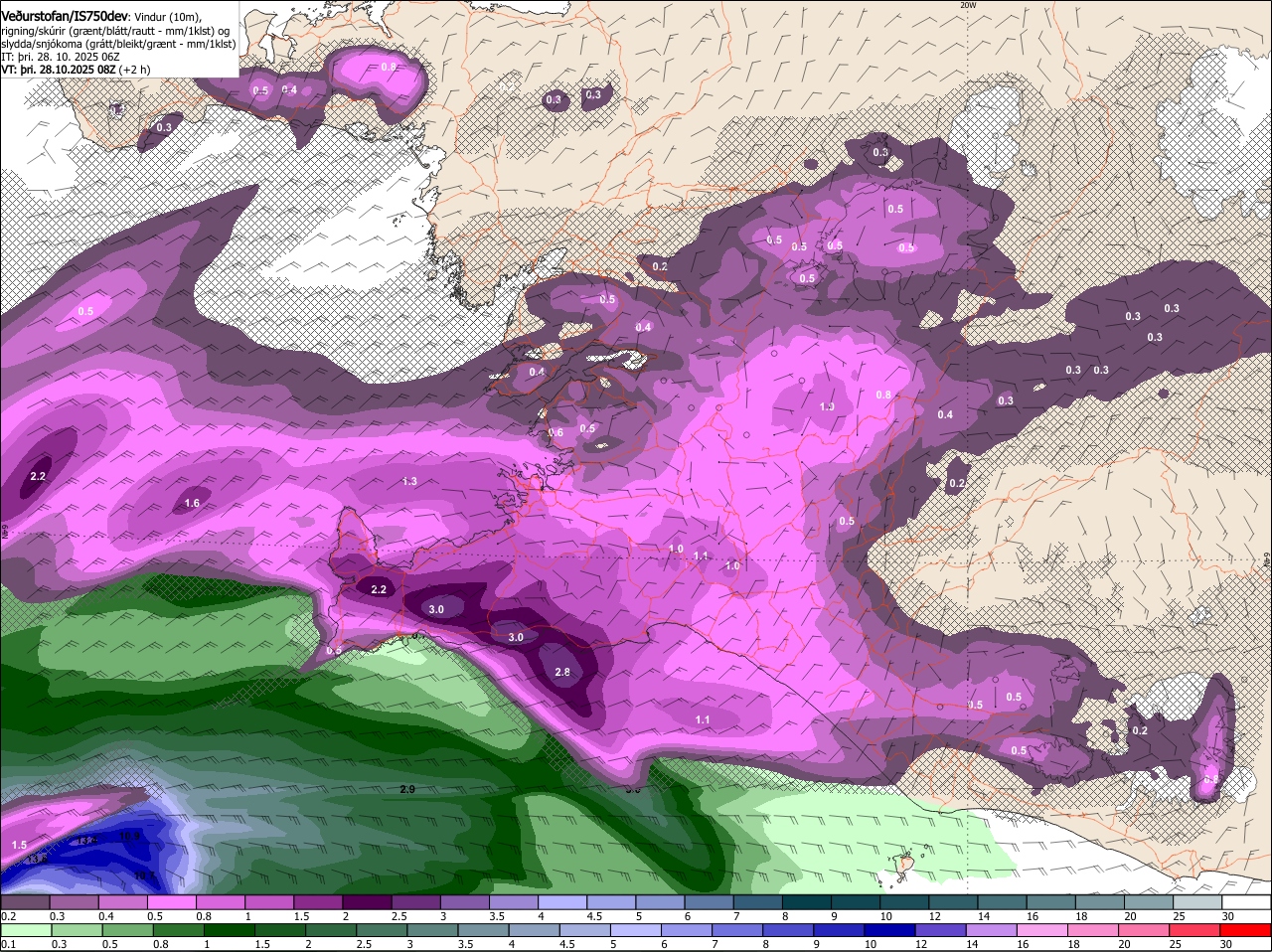Select top-row legend swatch labeled 10
The image size is (1272, 952).
coord(904,901)
